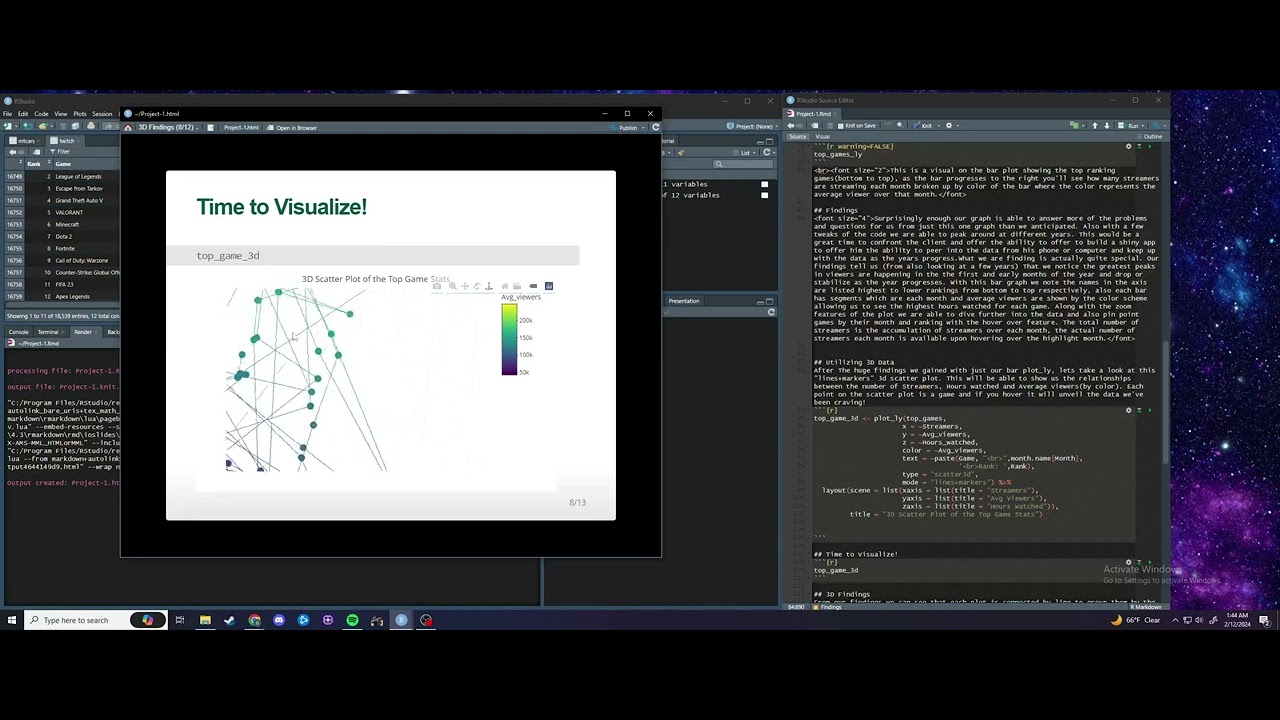Click the document settings gear icon in editor toolbar
The height and width of the screenshot is (720, 1280).
949,126
